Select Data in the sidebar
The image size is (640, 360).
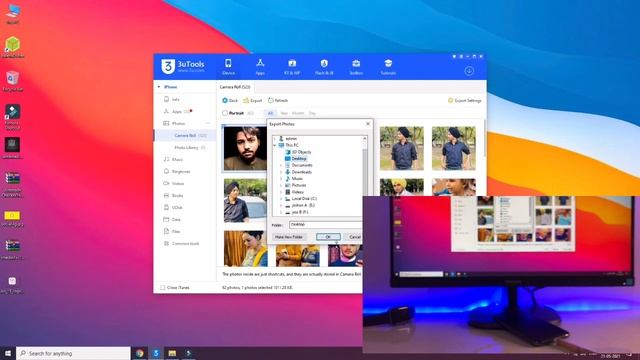pyautogui.click(x=176, y=219)
